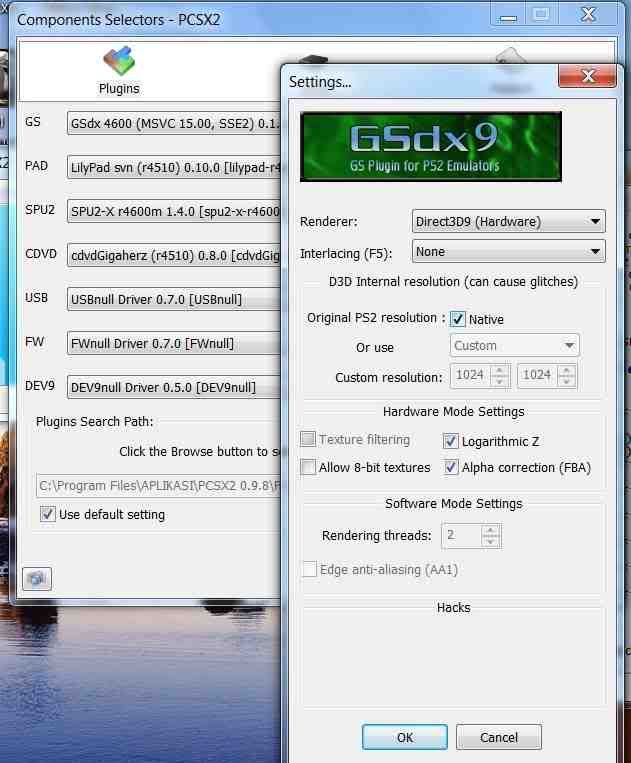Click the Rendering threads stepper arrows
The width and height of the screenshot is (631, 763).
(490, 535)
